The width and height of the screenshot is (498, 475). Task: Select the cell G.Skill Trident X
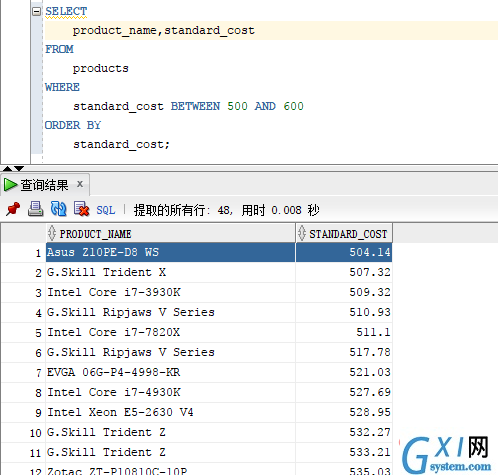170,272
